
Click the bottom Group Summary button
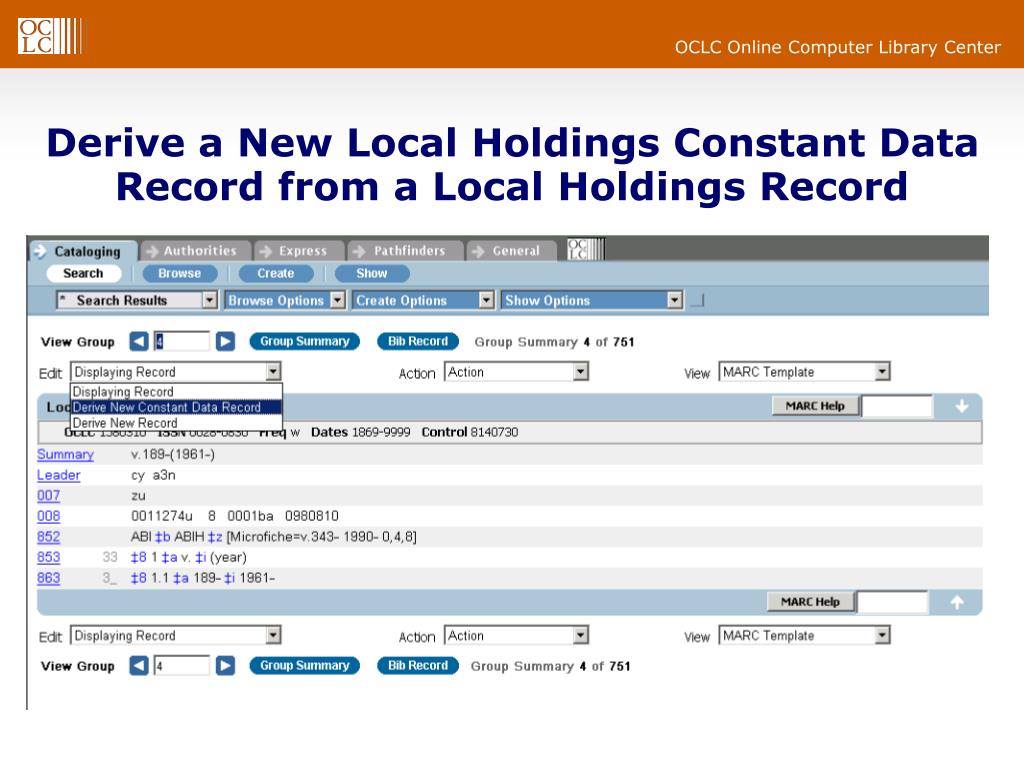[304, 665]
